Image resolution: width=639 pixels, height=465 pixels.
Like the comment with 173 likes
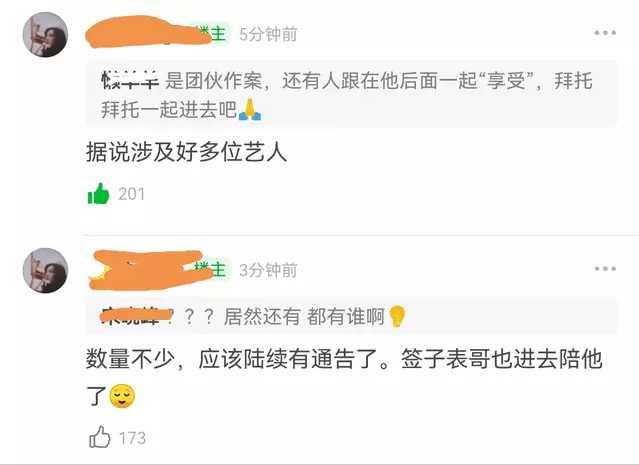(x=99, y=437)
